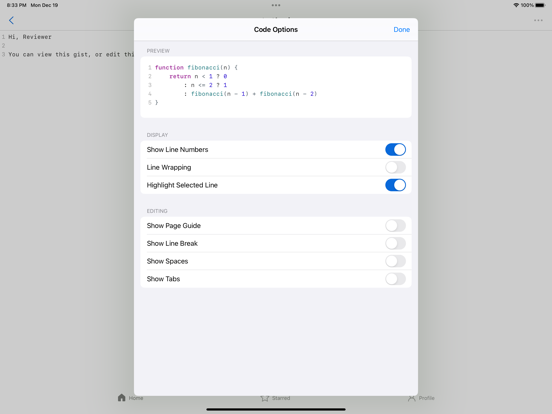Click the 'return n < 1 ? 0' preview line
The image size is (552, 414).
tap(198, 76)
